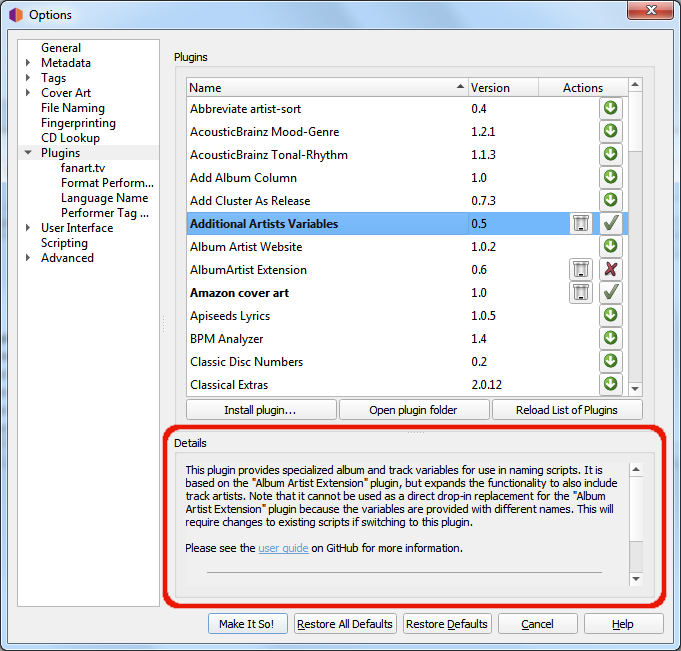Download the Abbreviate artist-sort plugin
This screenshot has height=651, width=681.
click(x=610, y=108)
